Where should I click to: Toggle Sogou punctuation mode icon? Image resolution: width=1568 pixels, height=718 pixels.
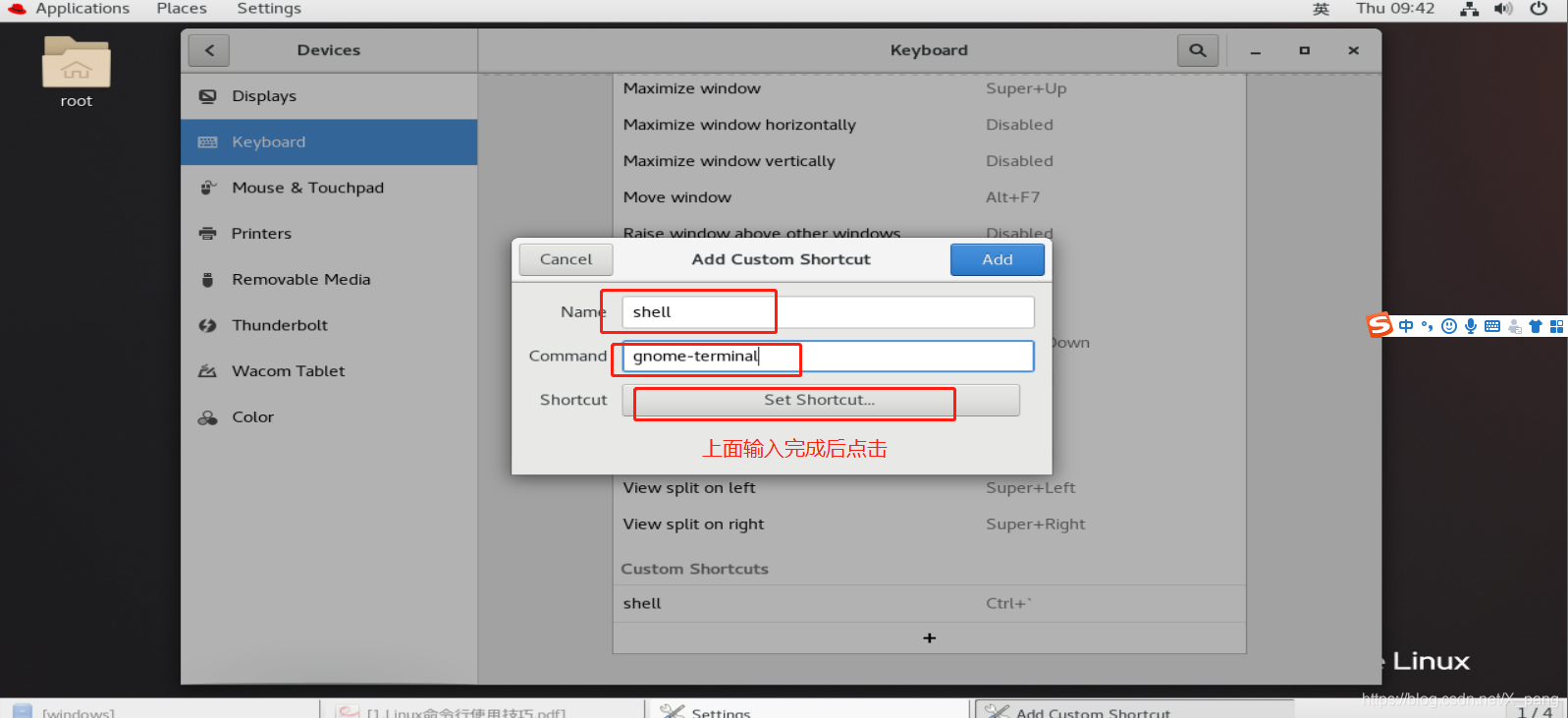[x=1427, y=326]
